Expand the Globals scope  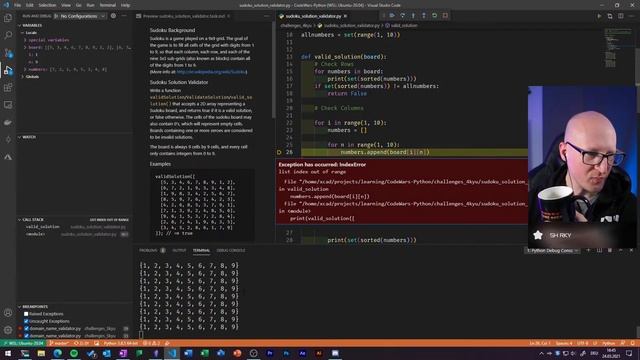coord(32,77)
